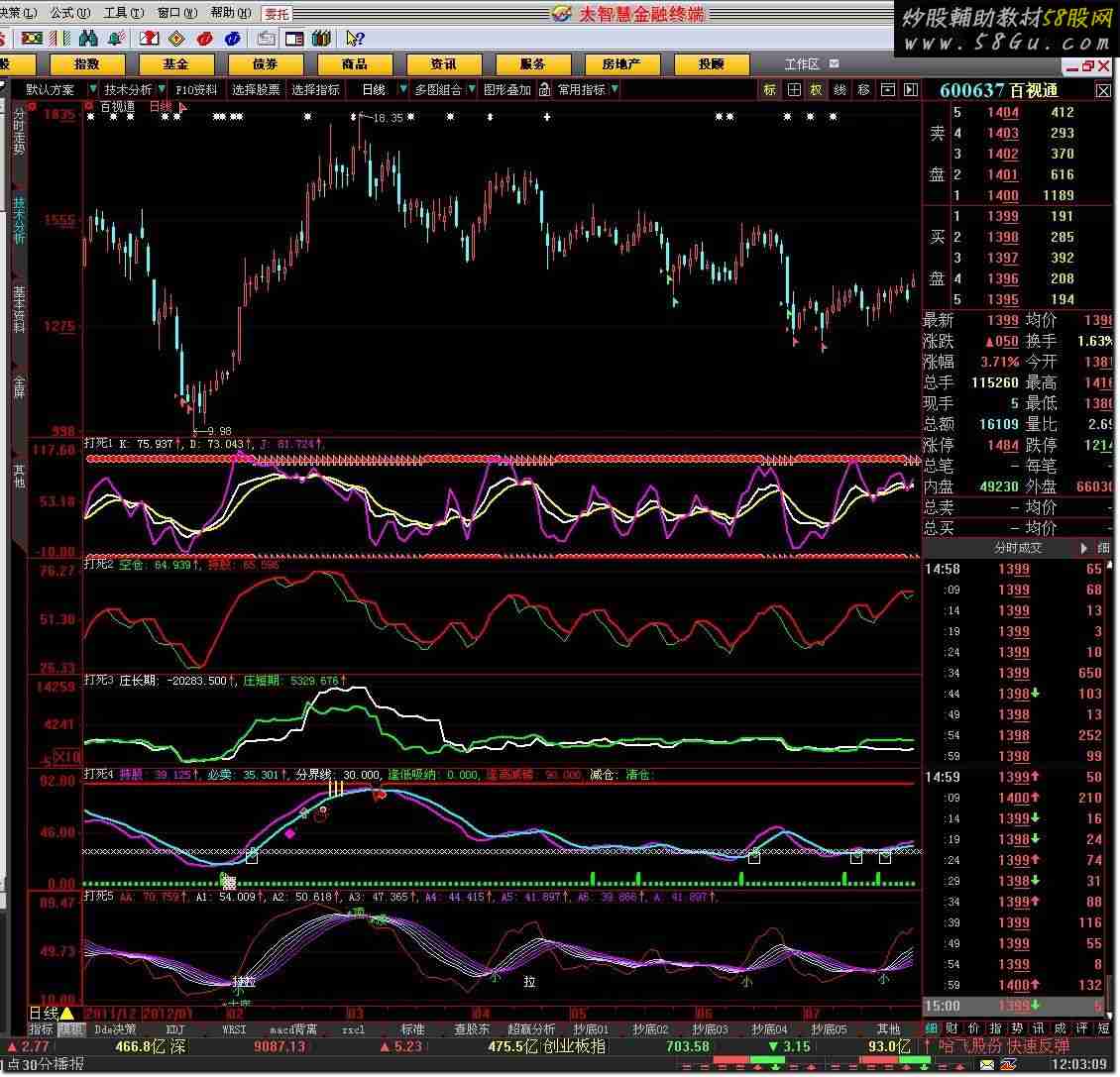Click the 选择指标 button
The image size is (1120, 1077).
click(315, 89)
